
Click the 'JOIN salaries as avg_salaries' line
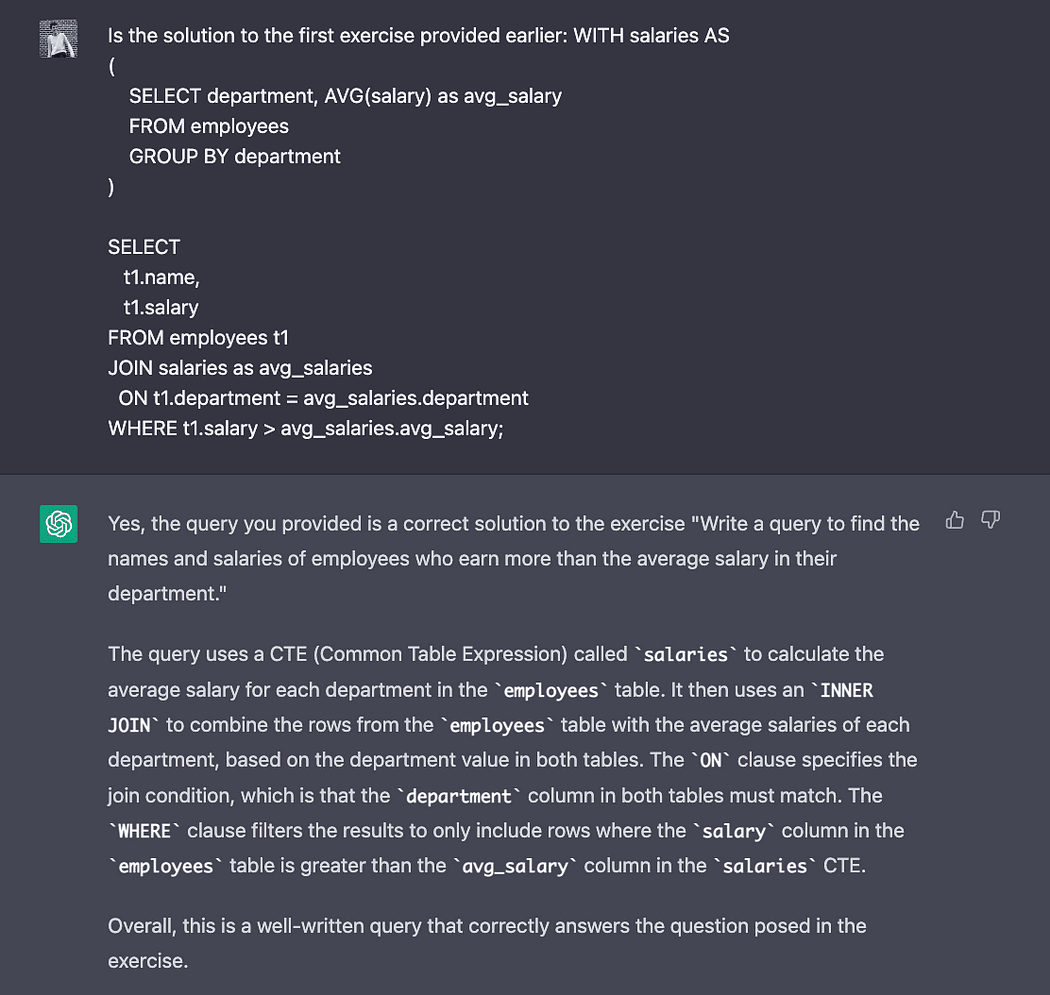pyautogui.click(x=240, y=368)
